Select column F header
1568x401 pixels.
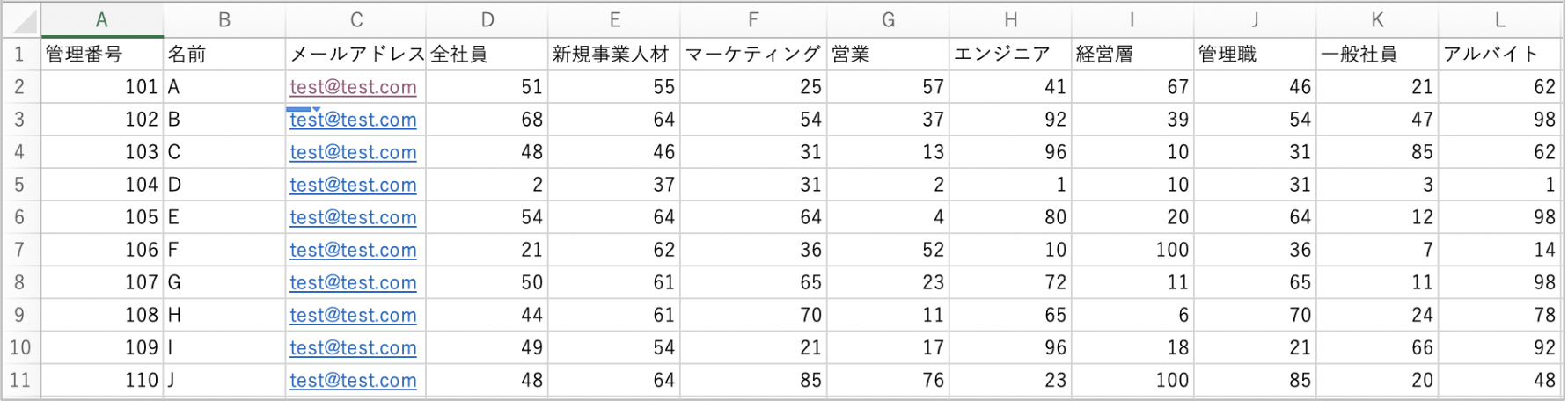tap(753, 19)
